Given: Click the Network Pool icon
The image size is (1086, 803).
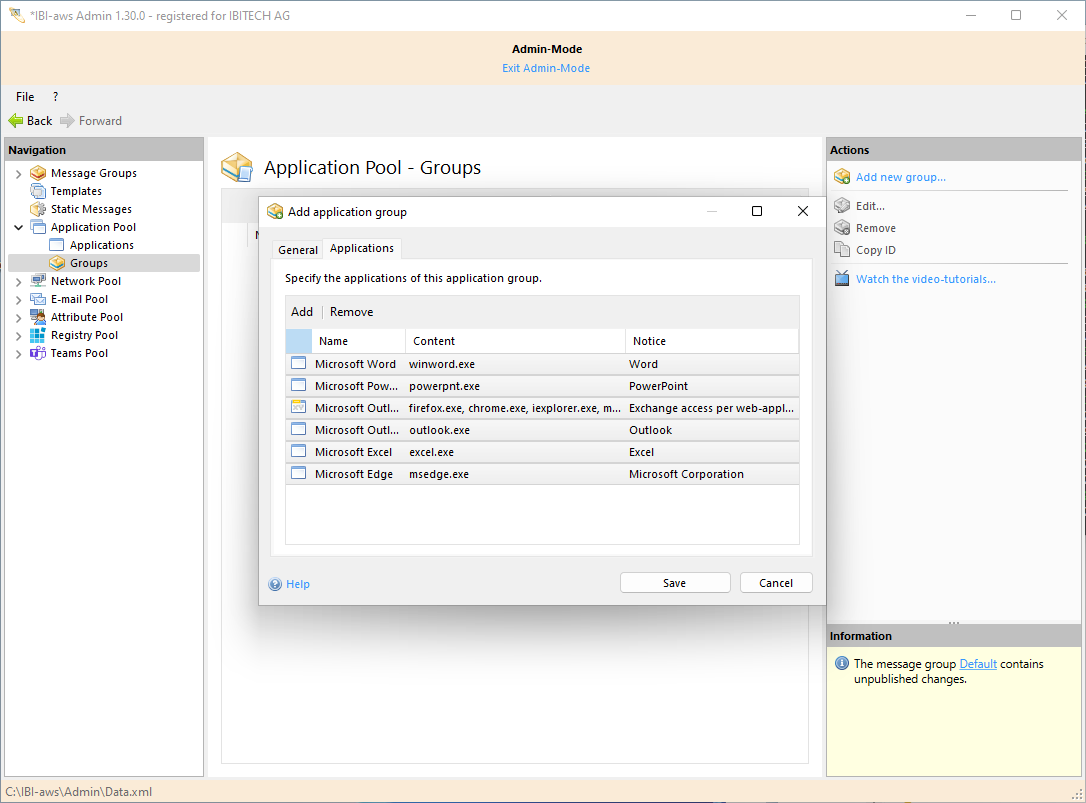Looking at the screenshot, I should point(38,281).
